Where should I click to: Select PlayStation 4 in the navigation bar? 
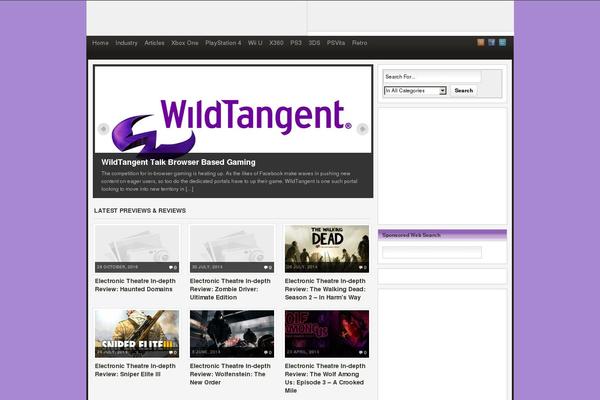(x=223, y=43)
